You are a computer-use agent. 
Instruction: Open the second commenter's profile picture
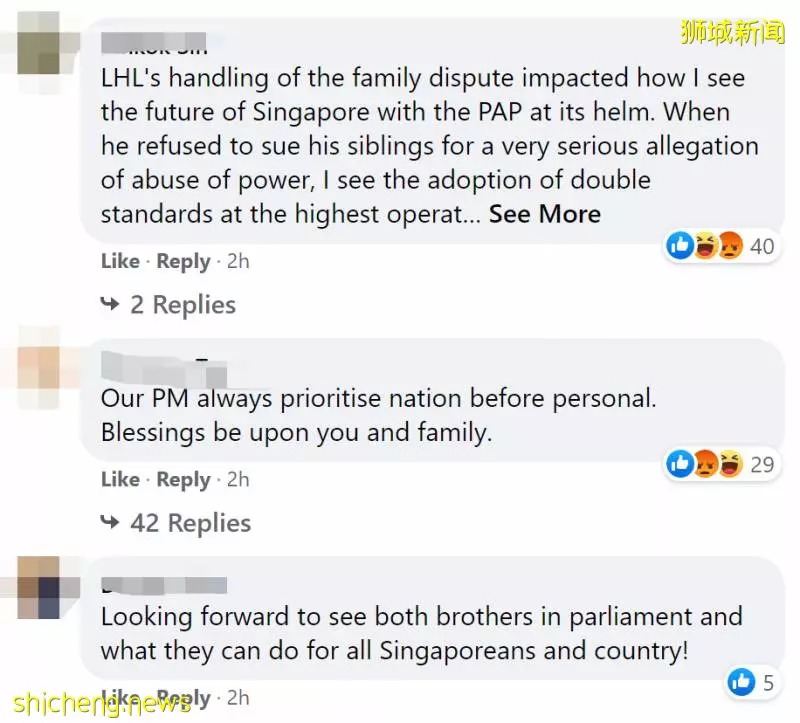coord(39,367)
